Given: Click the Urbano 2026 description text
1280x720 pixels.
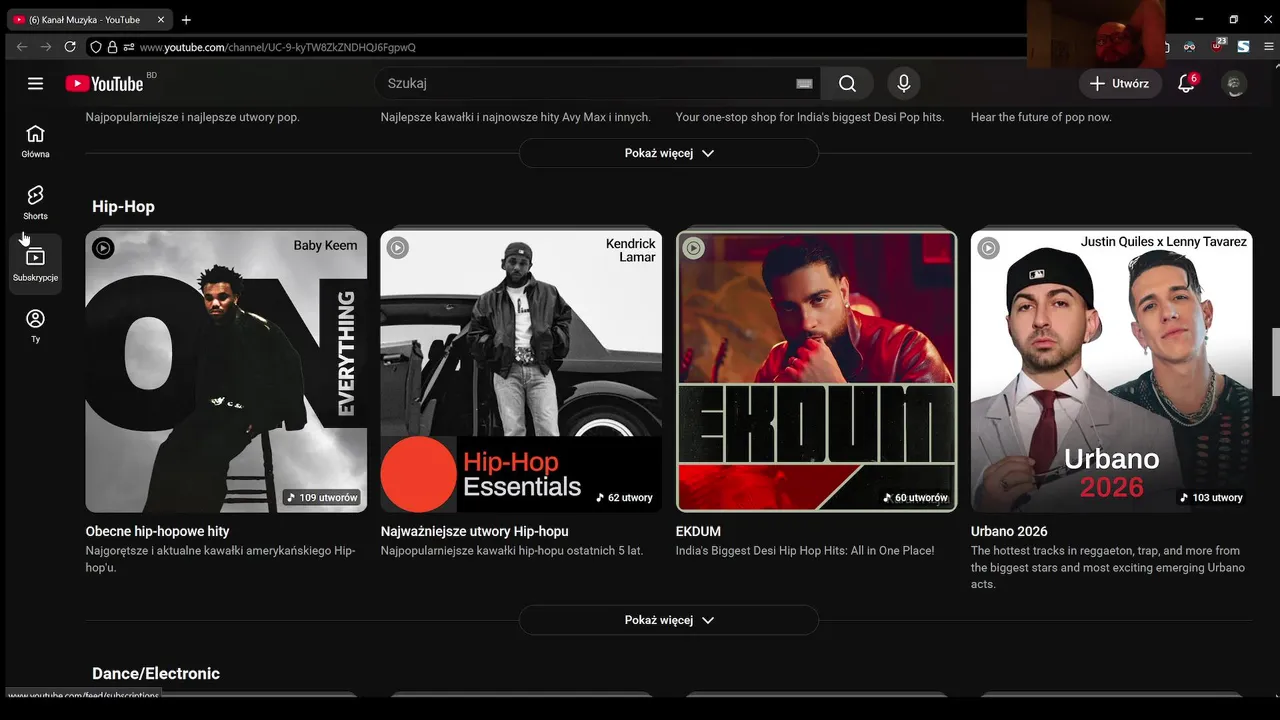Looking at the screenshot, I should tap(1108, 567).
